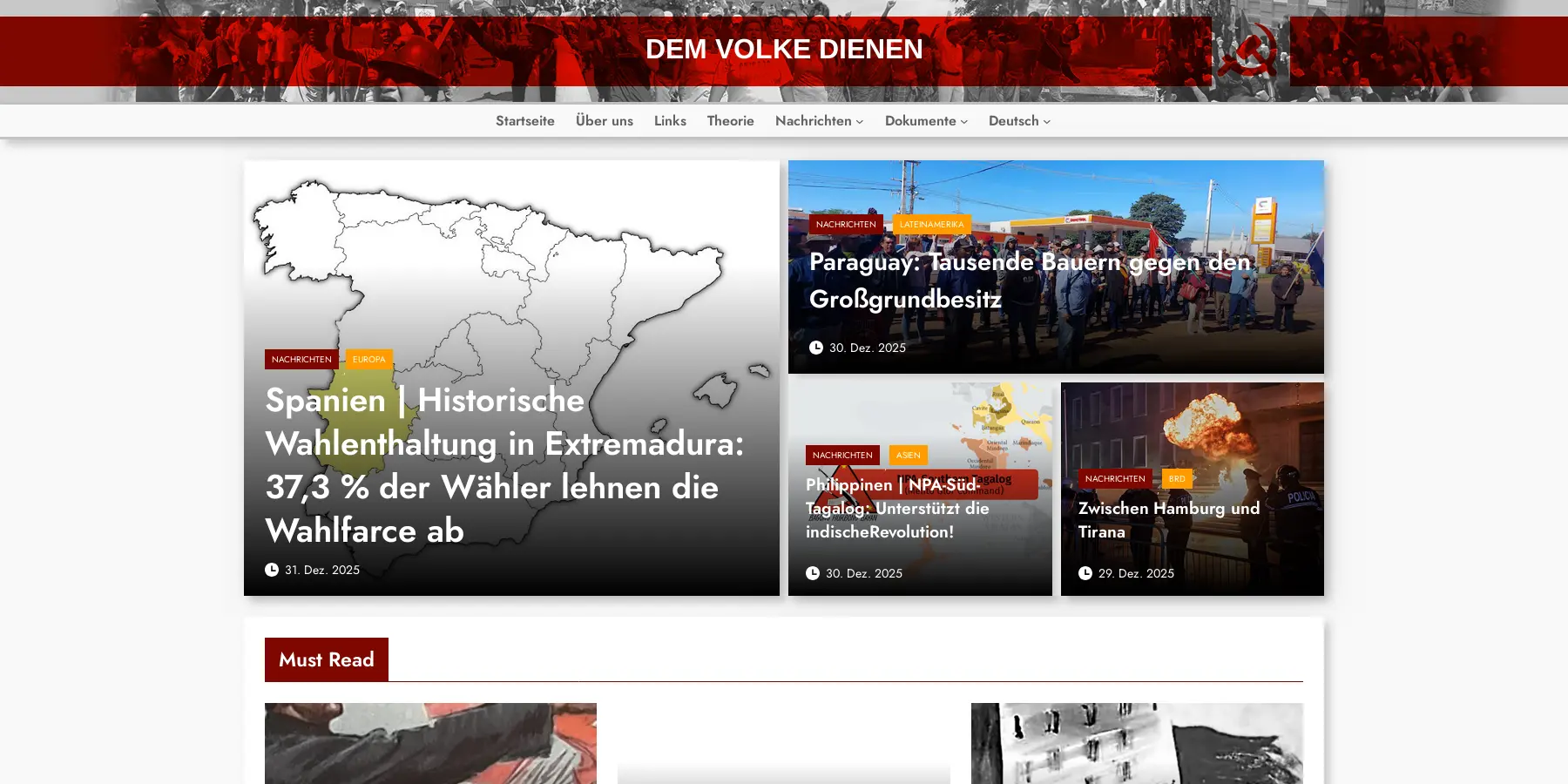Open the first Must Read thumbnail
The width and height of the screenshot is (1568, 784).
430,743
